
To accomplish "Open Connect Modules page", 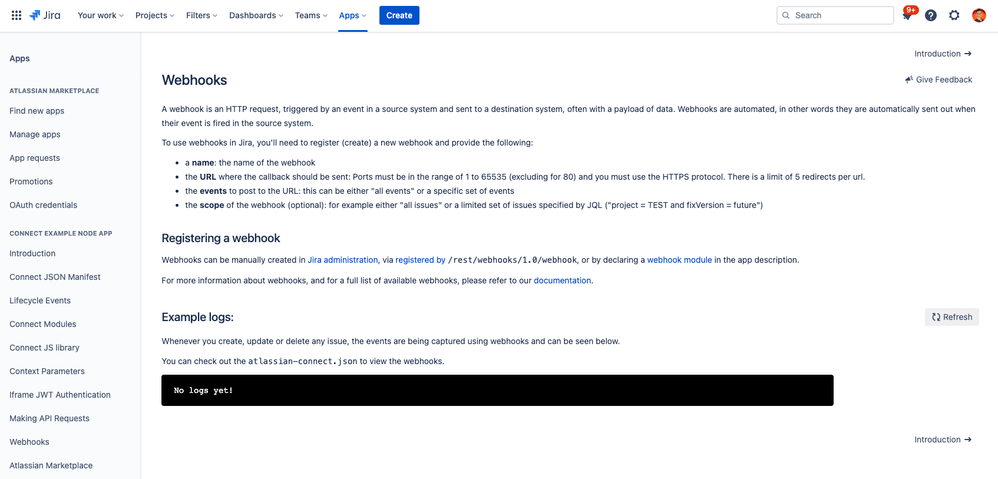I will click(x=43, y=324).
